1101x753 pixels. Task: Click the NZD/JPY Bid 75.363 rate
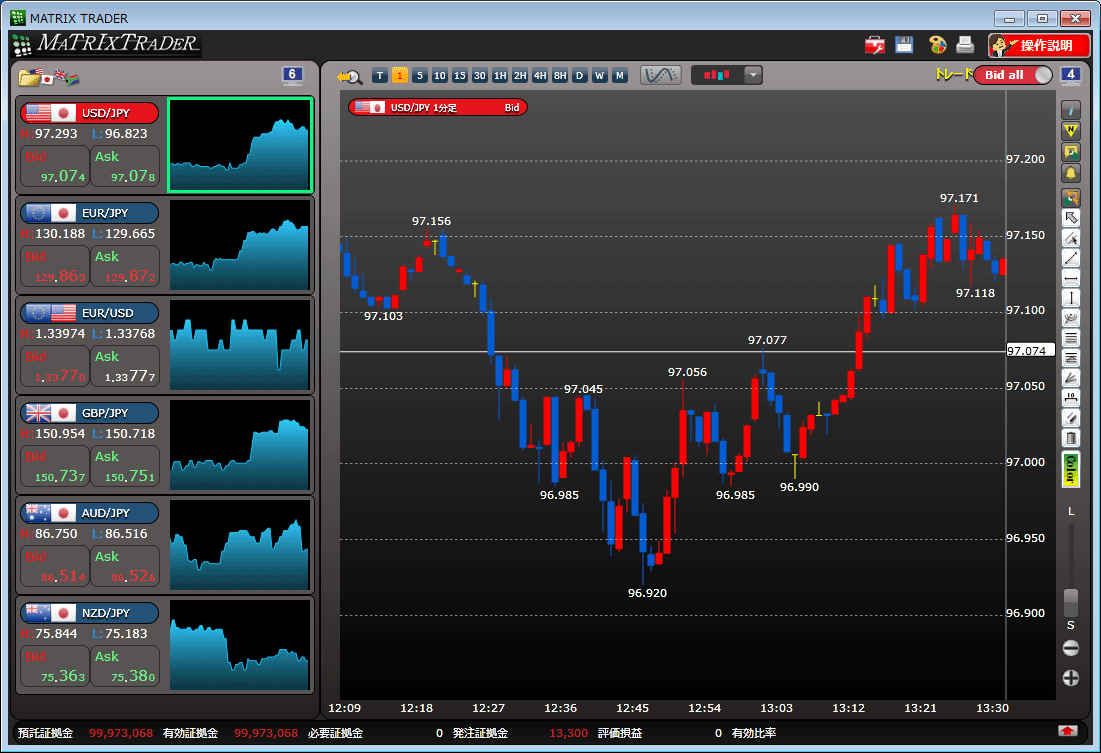pos(55,667)
